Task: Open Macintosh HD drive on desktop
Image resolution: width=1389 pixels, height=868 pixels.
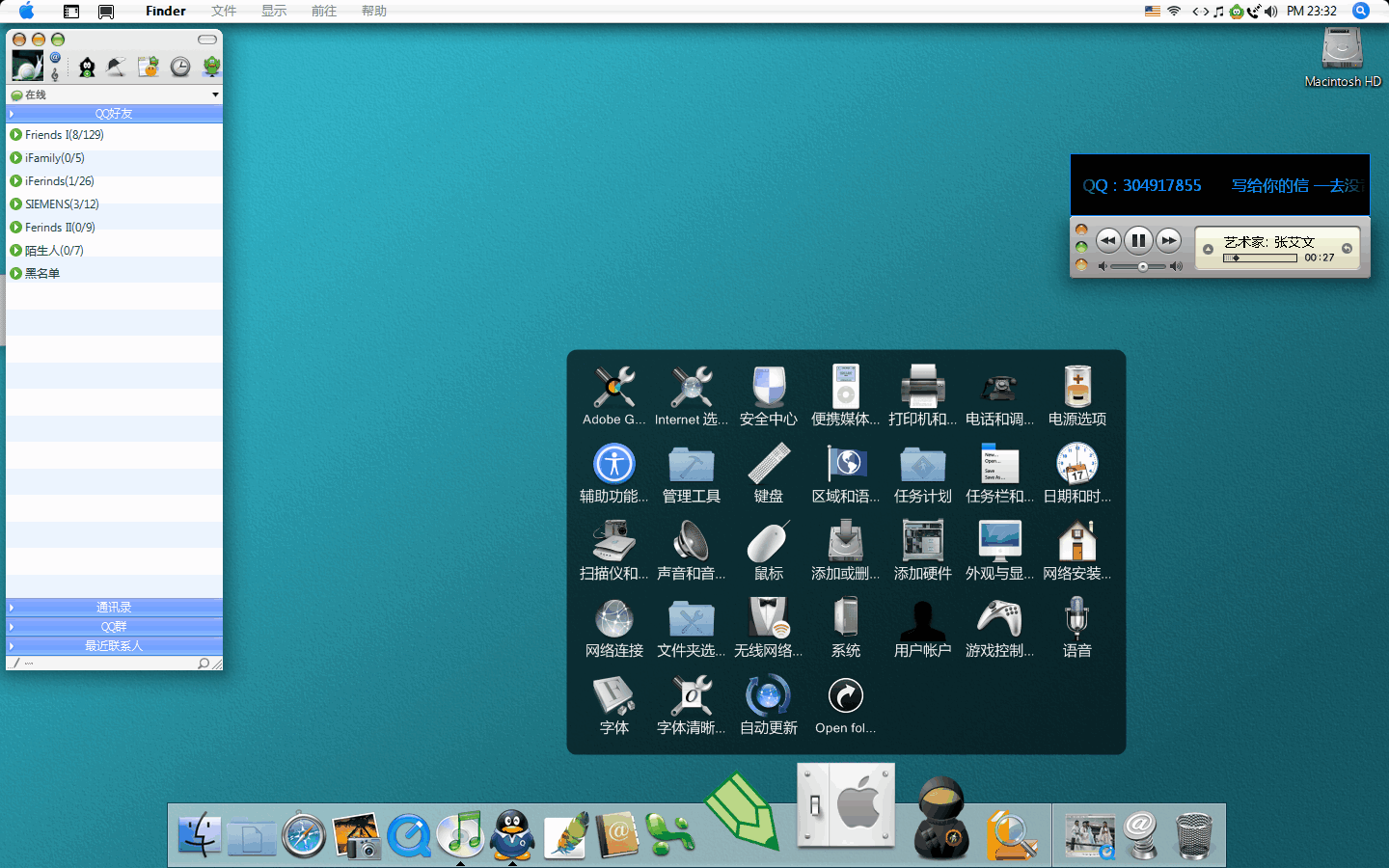Action: 1343,48
